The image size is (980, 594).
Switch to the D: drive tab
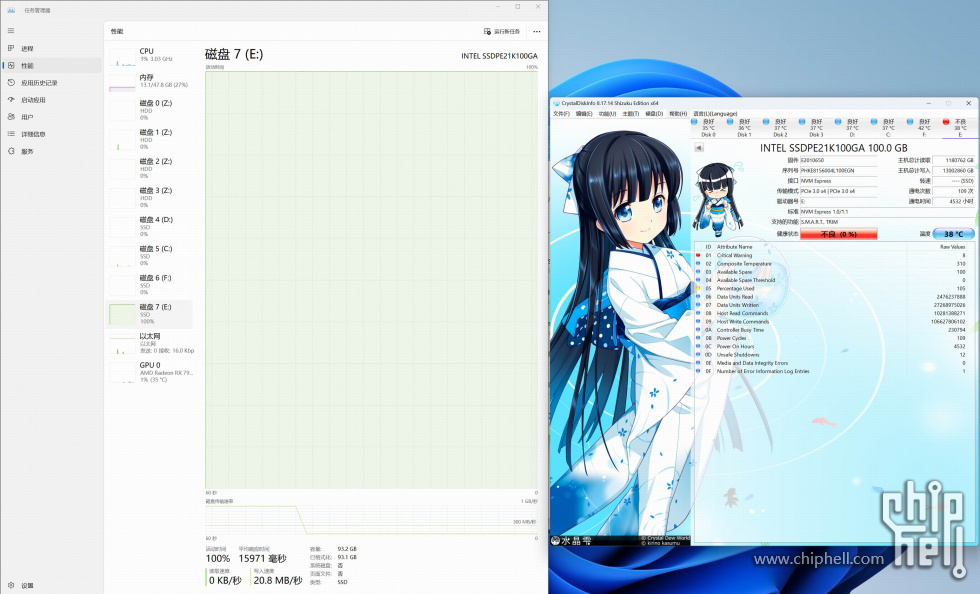(x=852, y=128)
